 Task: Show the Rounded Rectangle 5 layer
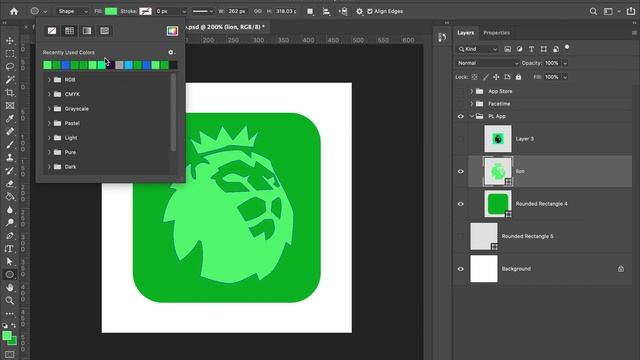[x=460, y=236]
